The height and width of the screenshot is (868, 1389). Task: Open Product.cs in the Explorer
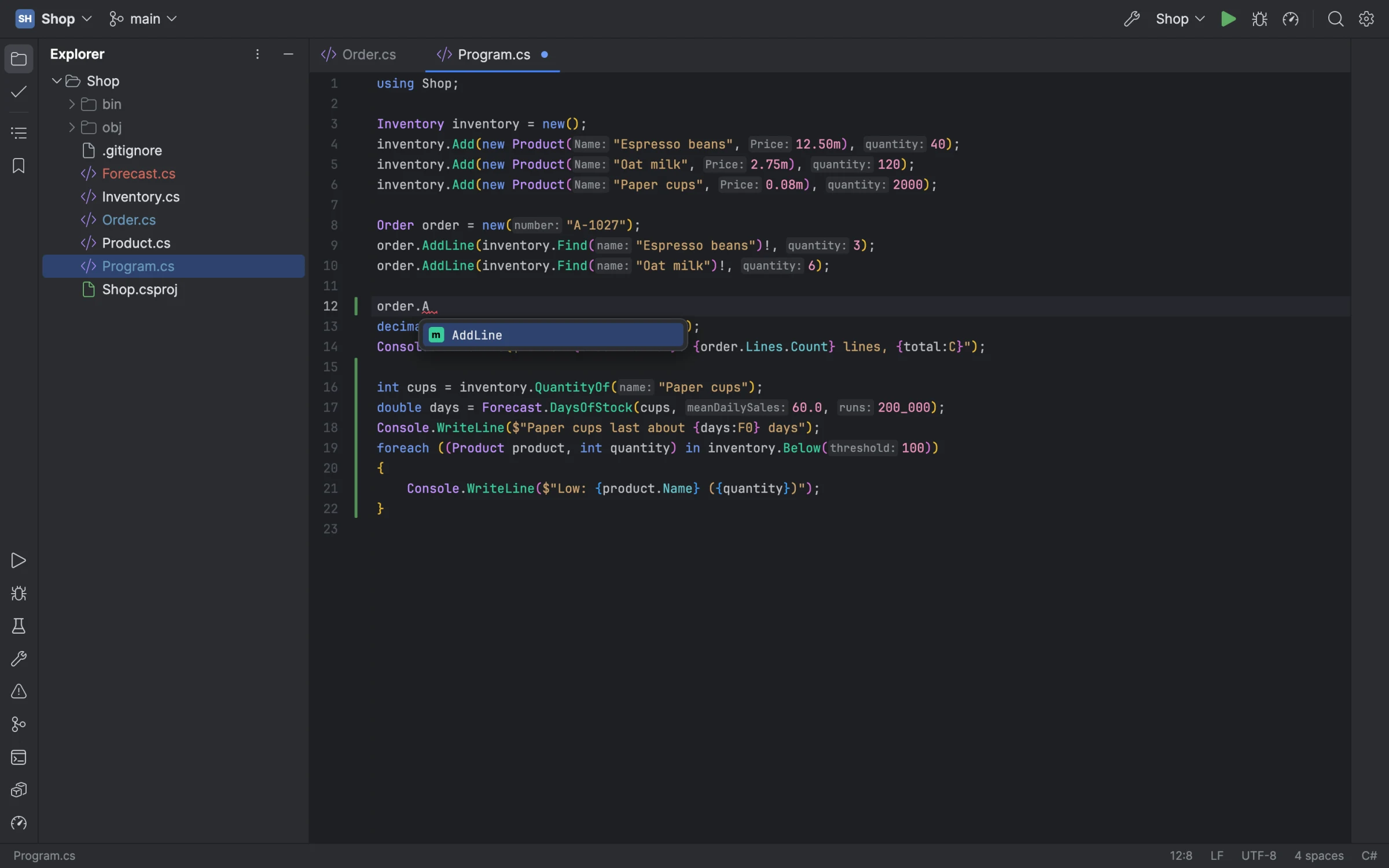(x=174, y=243)
